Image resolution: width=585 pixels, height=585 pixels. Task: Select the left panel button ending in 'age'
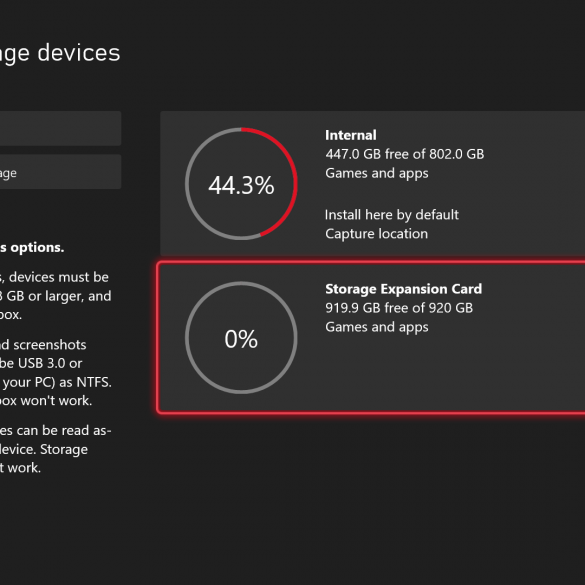(60, 172)
